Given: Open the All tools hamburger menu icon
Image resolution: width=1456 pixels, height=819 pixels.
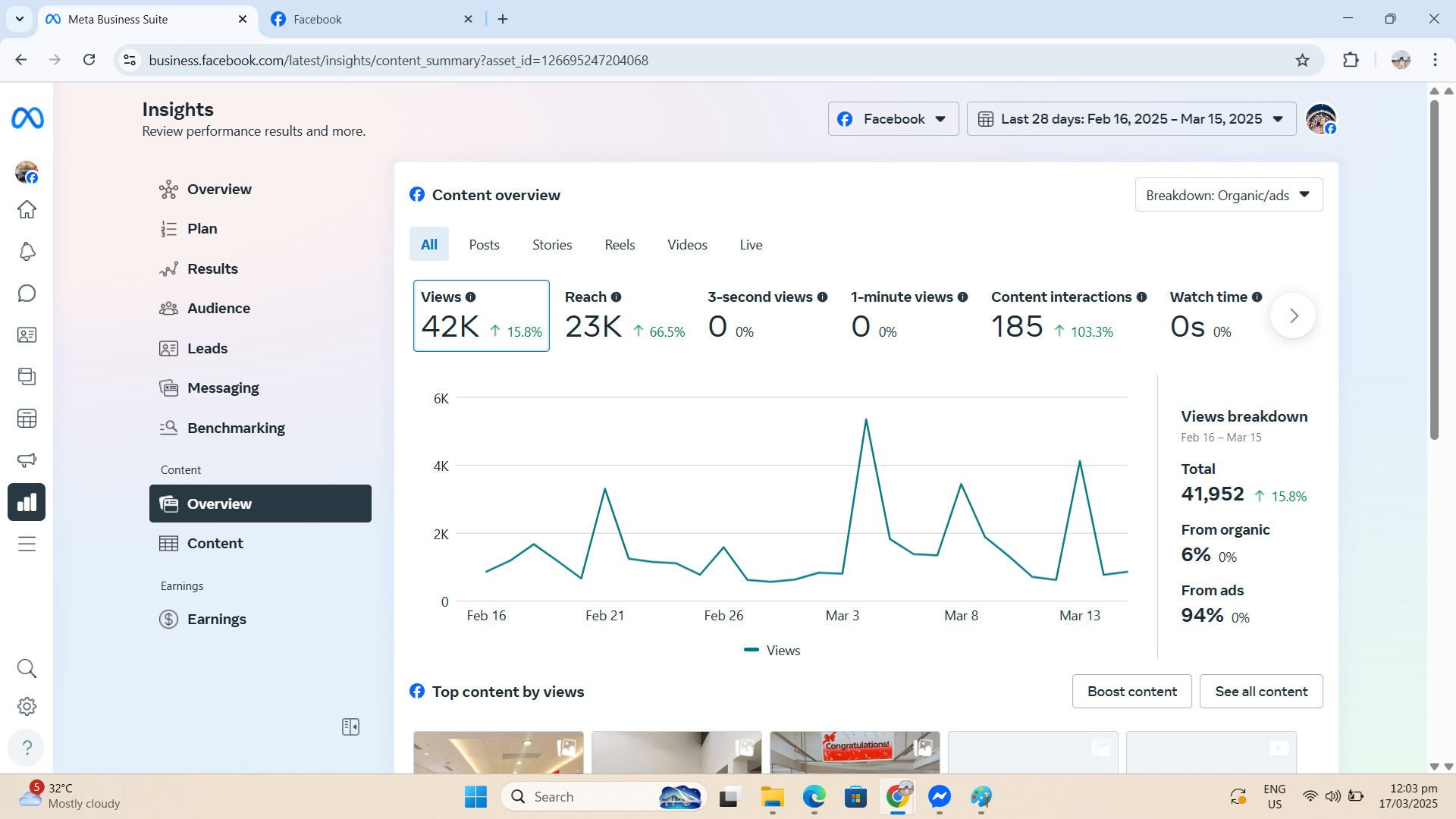Looking at the screenshot, I should tap(27, 544).
